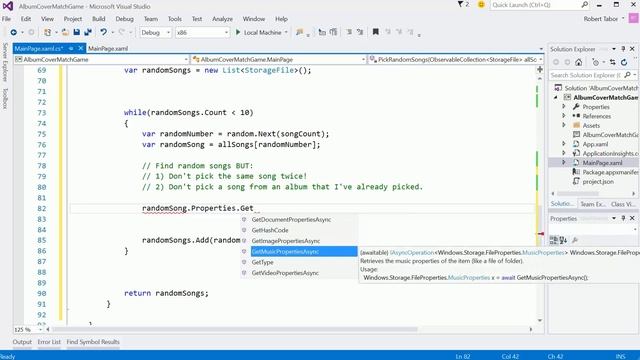This screenshot has height=360, width=640.
Task: Click the Find in Files toolbar icon
Action: coord(300,32)
